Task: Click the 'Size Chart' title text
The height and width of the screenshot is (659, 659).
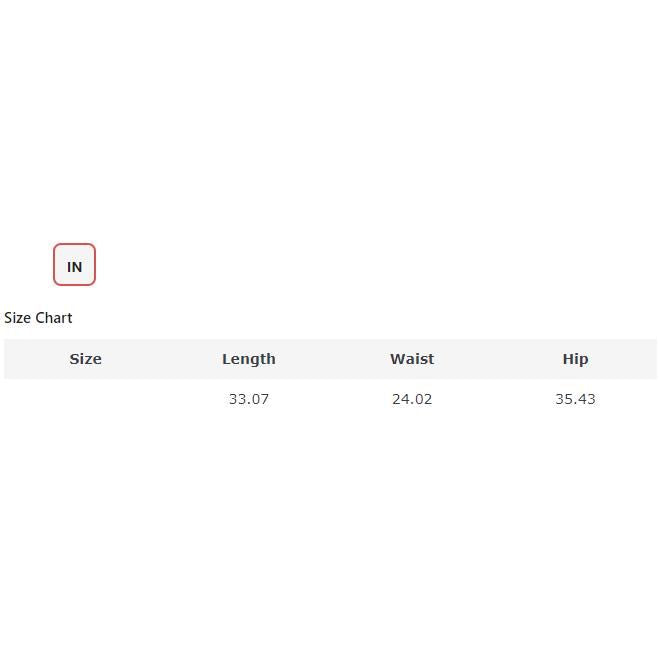Action: point(38,318)
